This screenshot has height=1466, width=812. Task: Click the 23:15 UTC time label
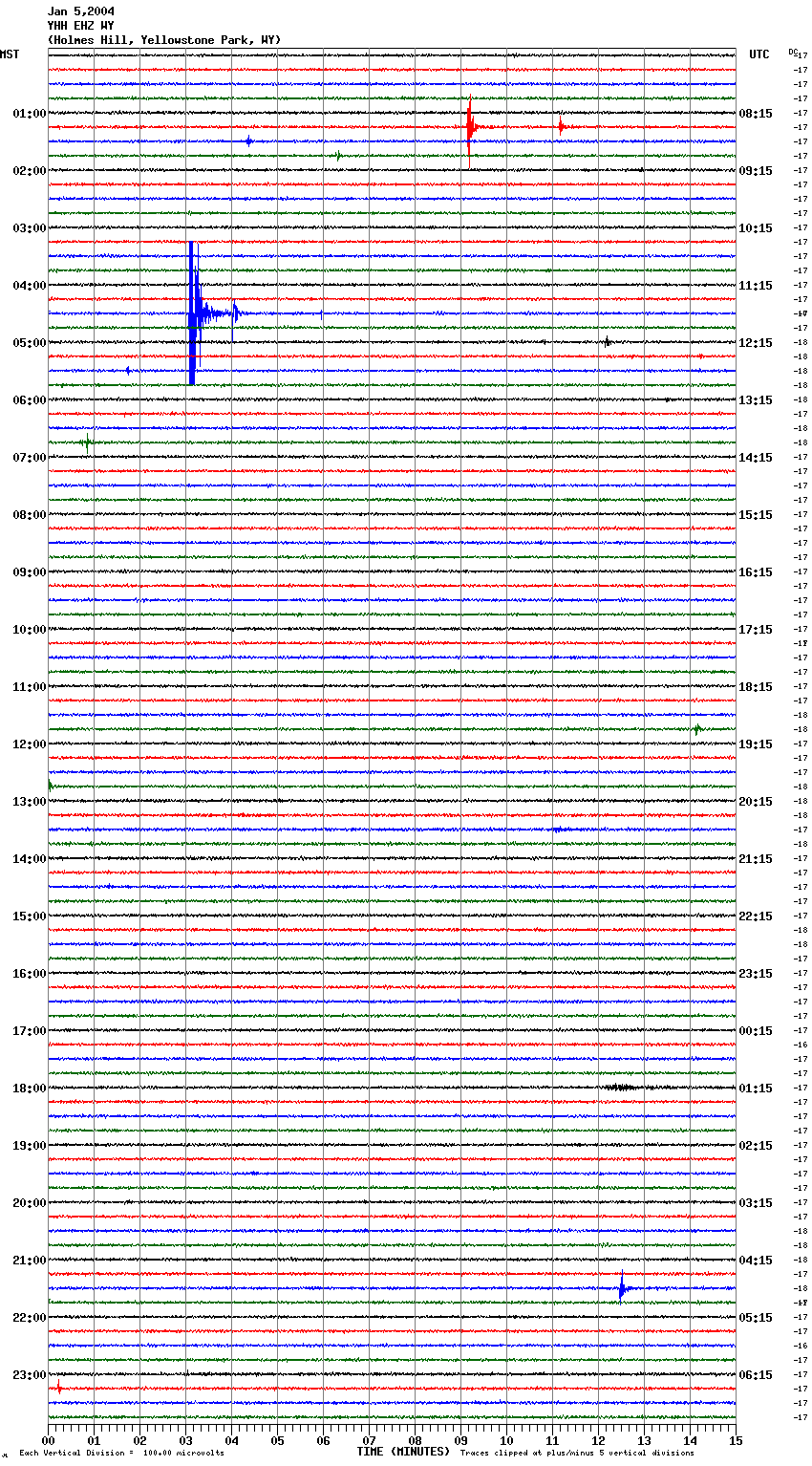pyautogui.click(x=756, y=974)
